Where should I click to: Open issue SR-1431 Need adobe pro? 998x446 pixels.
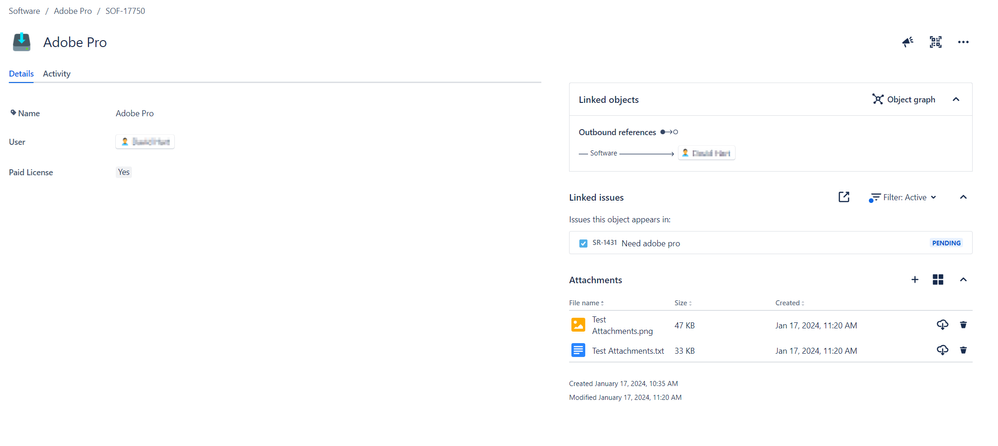770,243
